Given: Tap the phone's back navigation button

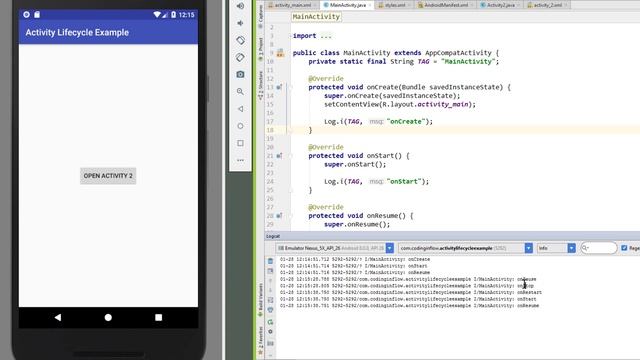Looking at the screenshot, I should click(58, 317).
